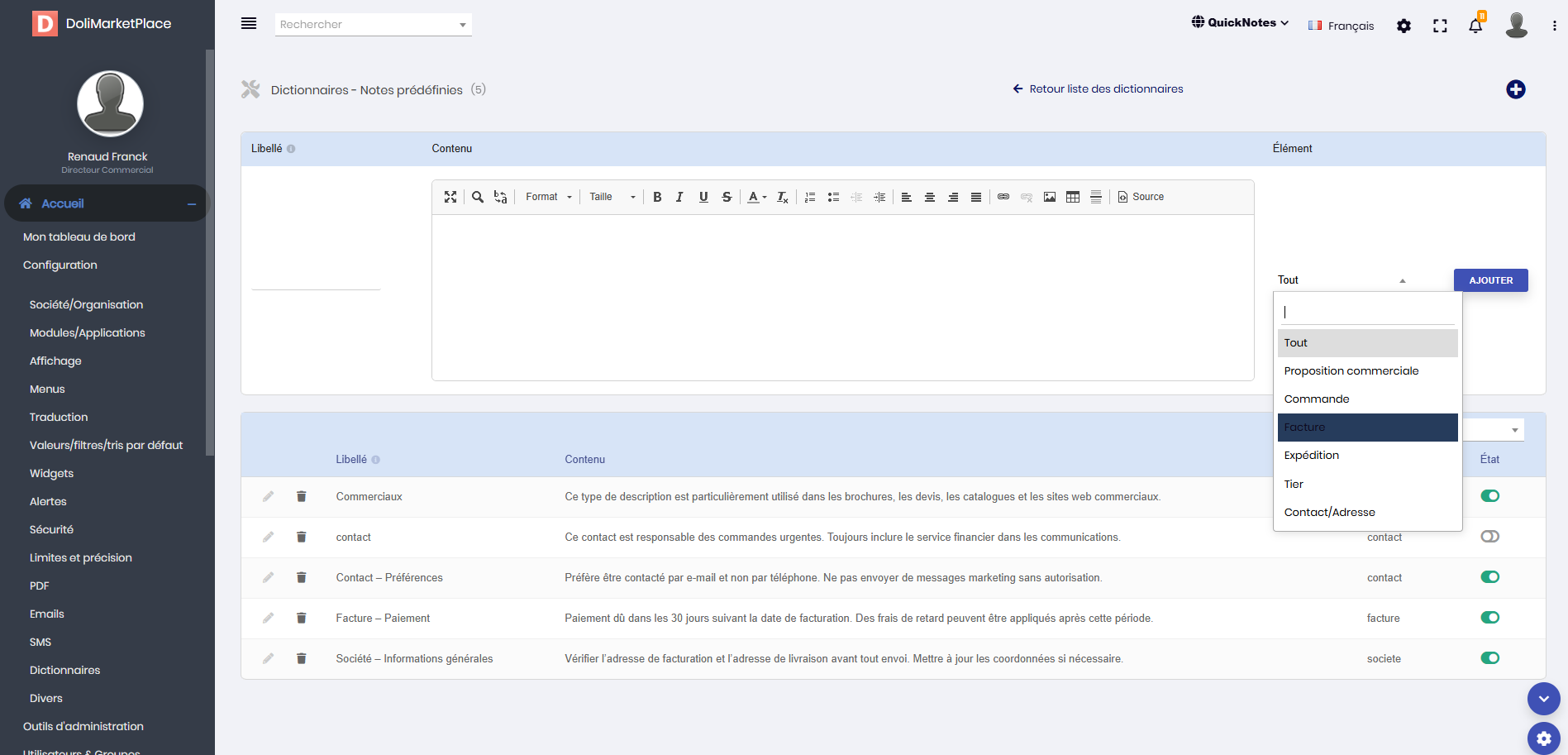This screenshot has width=1568, height=755.
Task: Disable the Commerciaux status toggle
Action: click(1489, 496)
